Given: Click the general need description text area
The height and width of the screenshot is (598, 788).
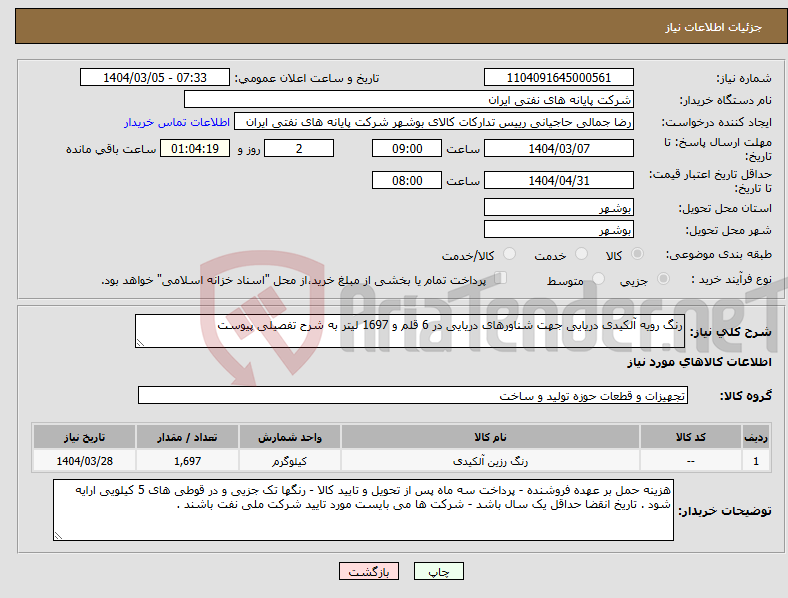Looking at the screenshot, I should 410,331.
